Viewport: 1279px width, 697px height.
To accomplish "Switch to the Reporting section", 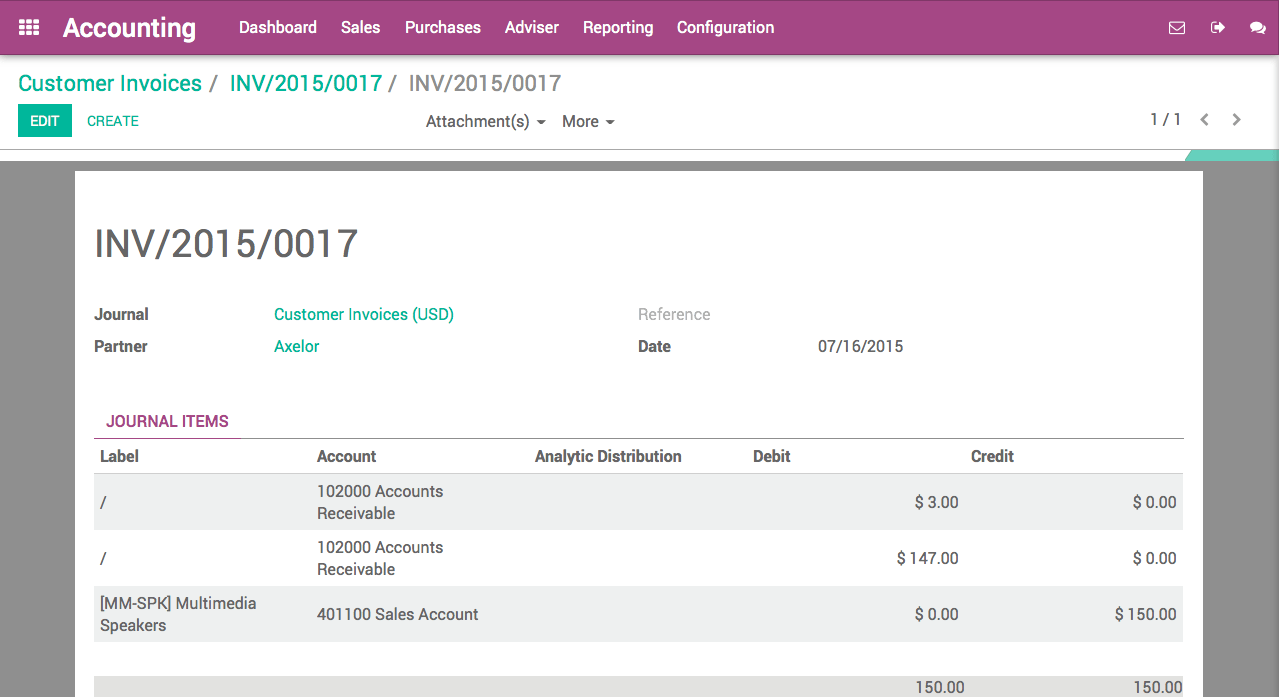I will (617, 27).
